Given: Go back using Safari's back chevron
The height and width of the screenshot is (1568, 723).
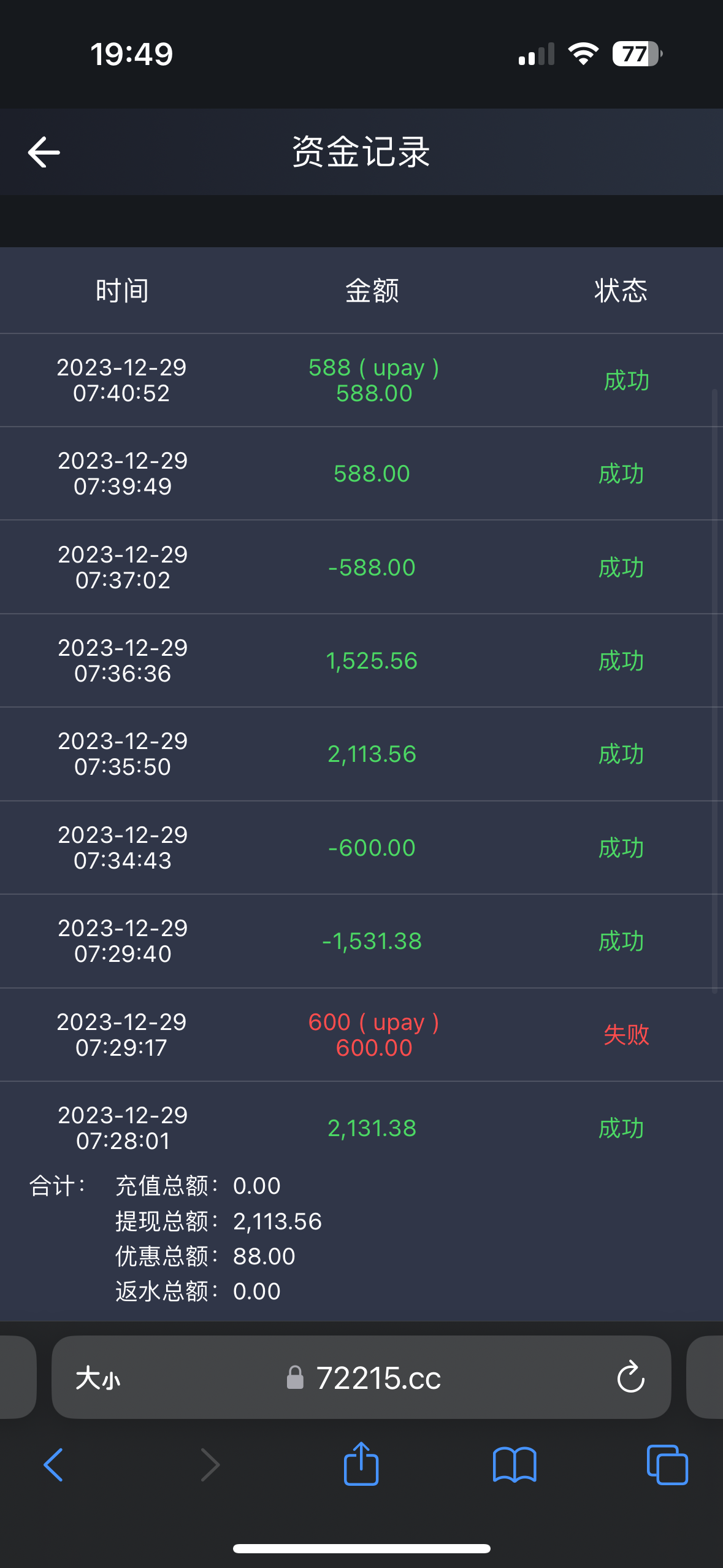Looking at the screenshot, I should coord(54,1465).
